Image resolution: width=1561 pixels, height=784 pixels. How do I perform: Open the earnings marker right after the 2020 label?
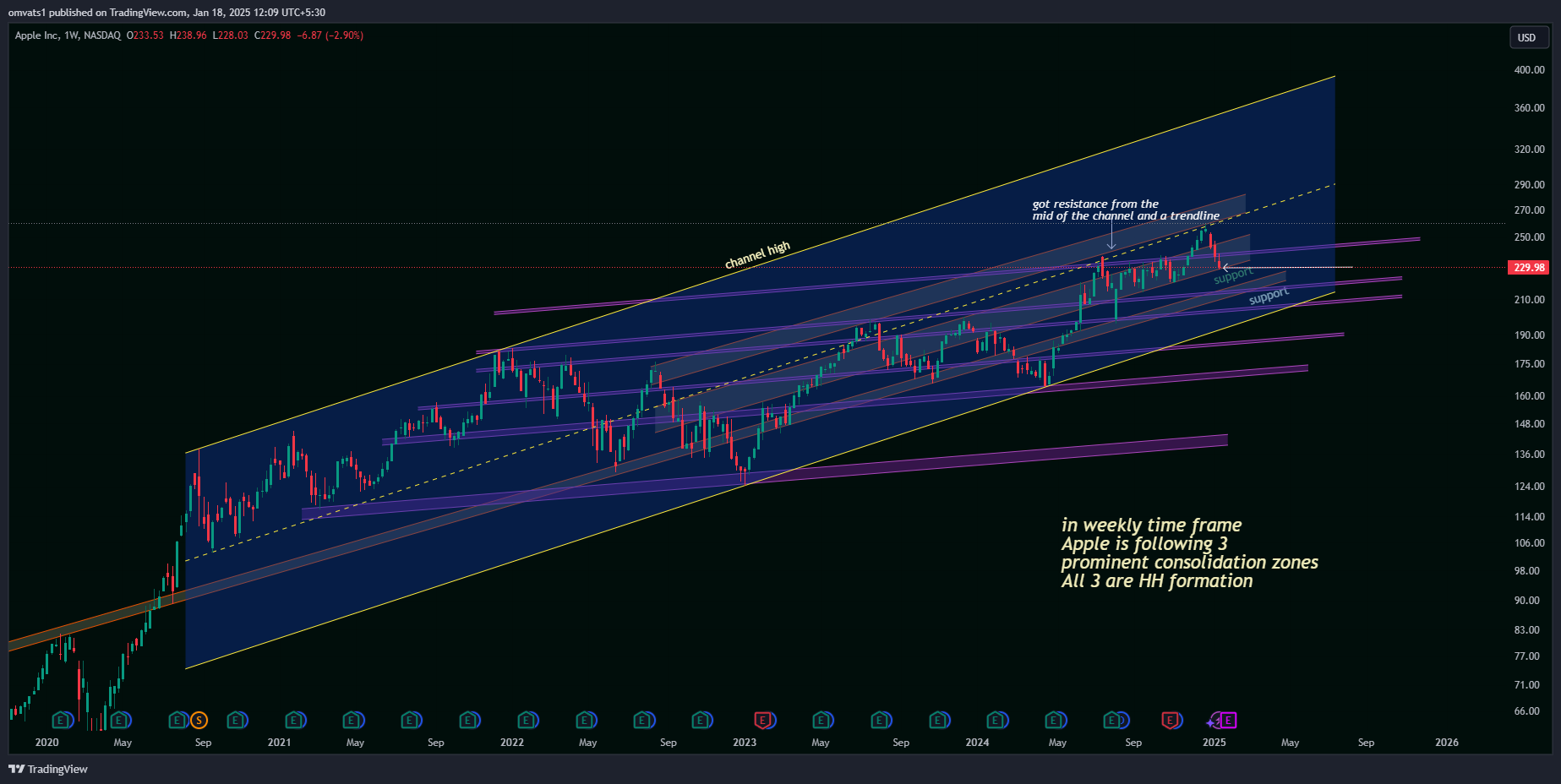pyautogui.click(x=61, y=721)
